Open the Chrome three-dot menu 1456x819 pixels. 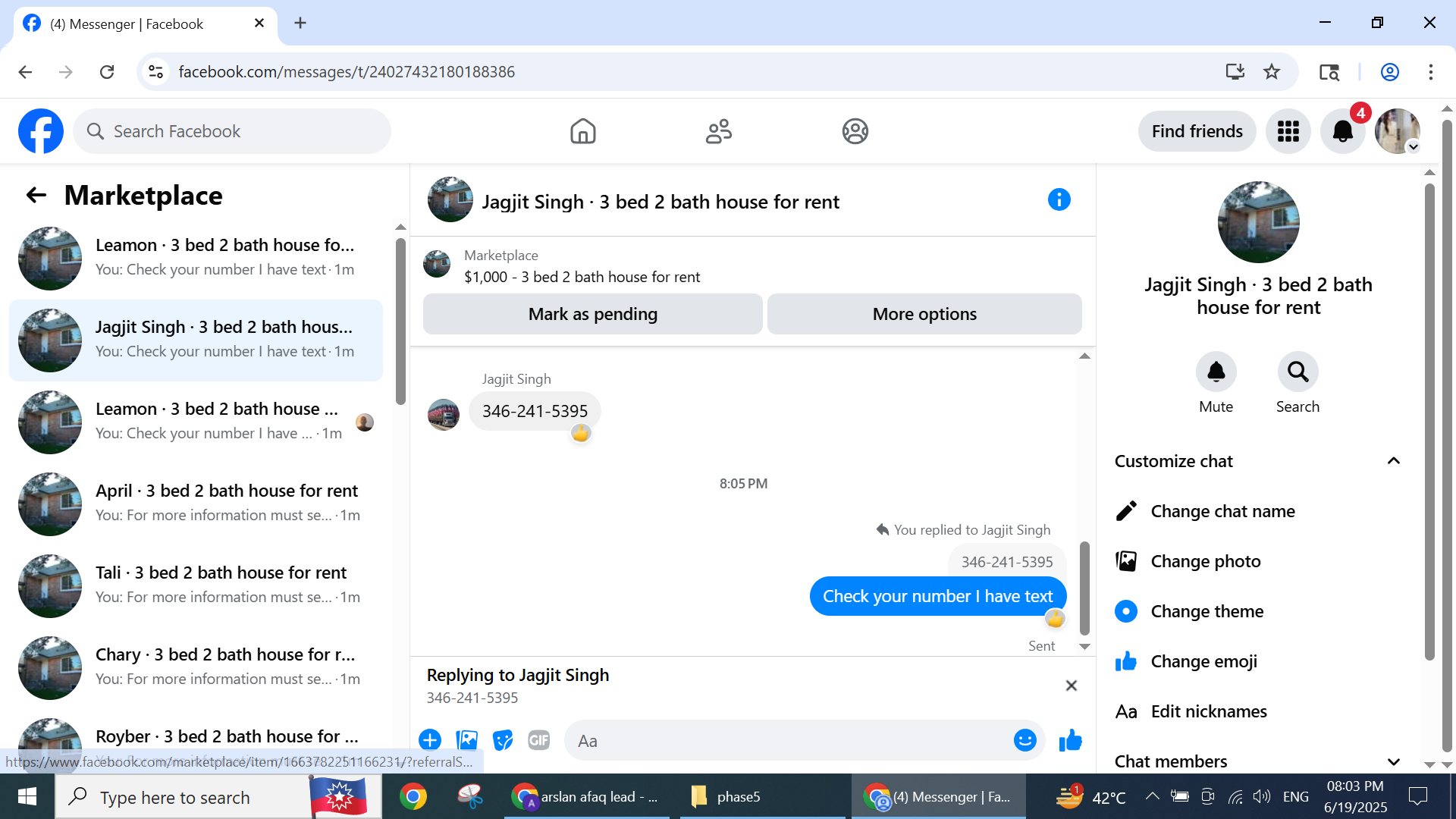(1430, 71)
